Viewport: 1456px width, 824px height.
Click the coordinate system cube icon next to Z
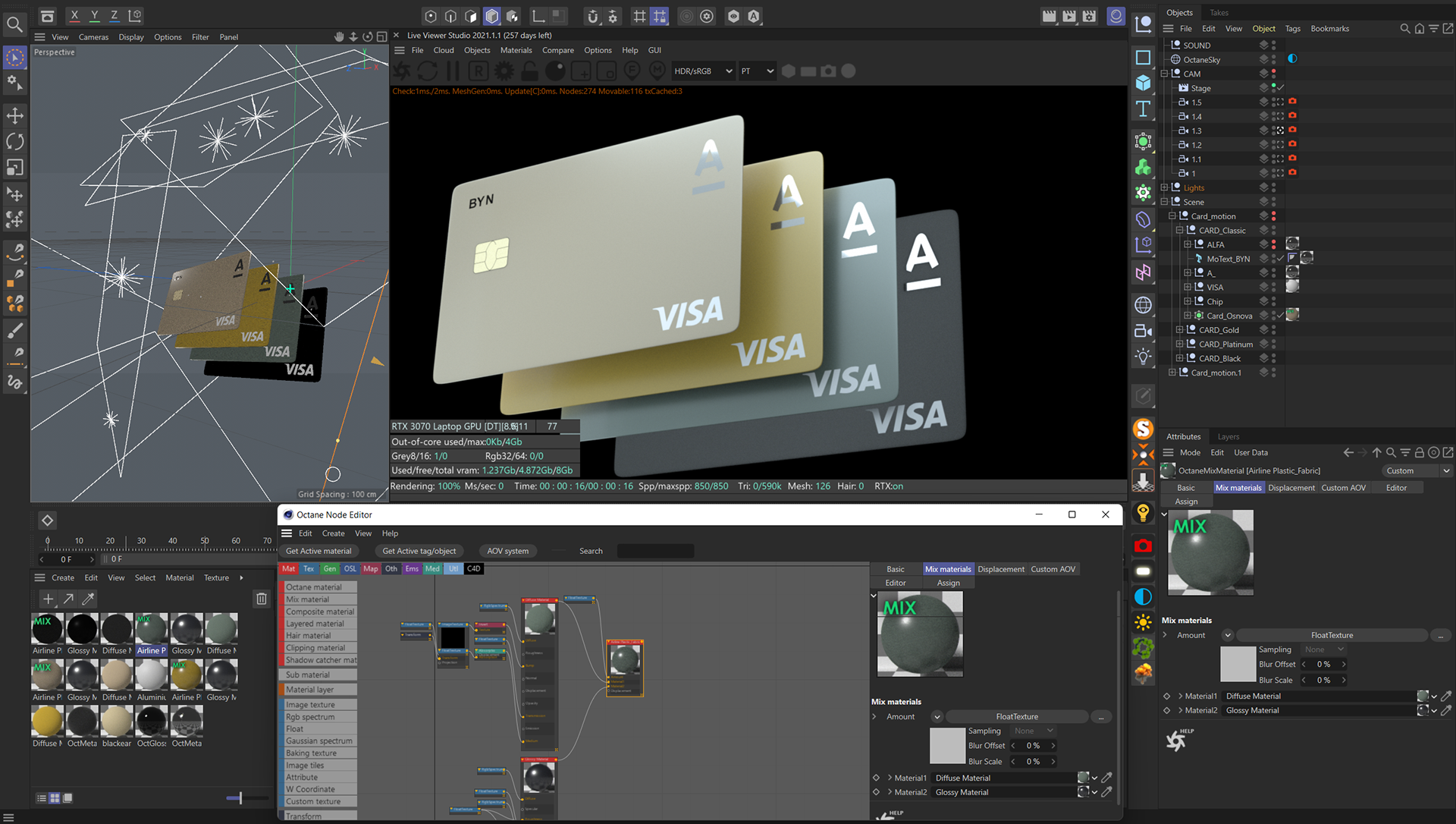(135, 15)
